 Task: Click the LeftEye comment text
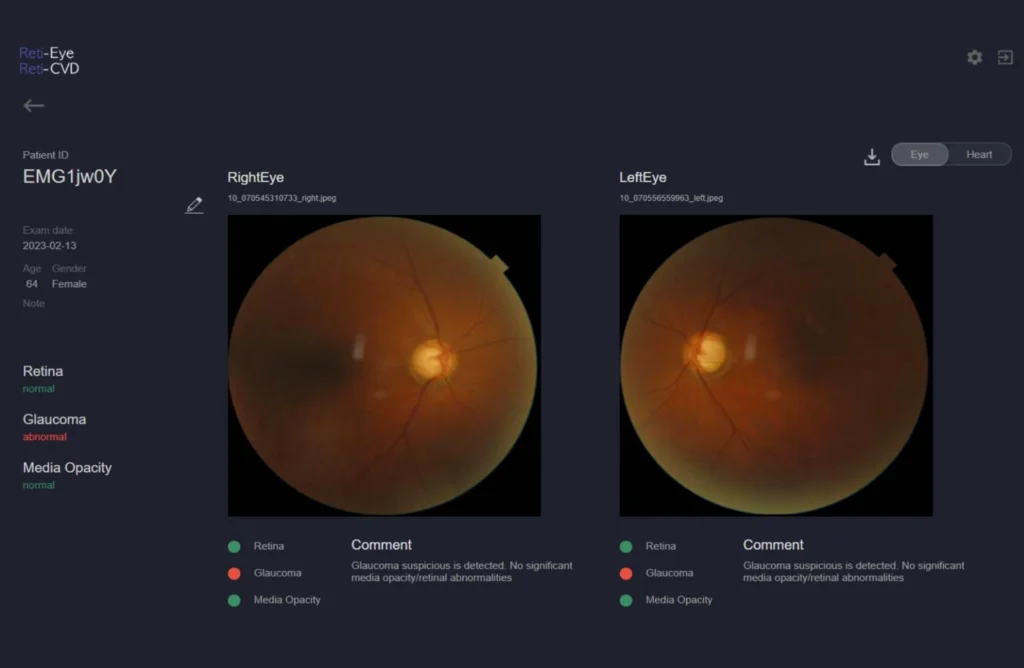pyautogui.click(x=854, y=571)
